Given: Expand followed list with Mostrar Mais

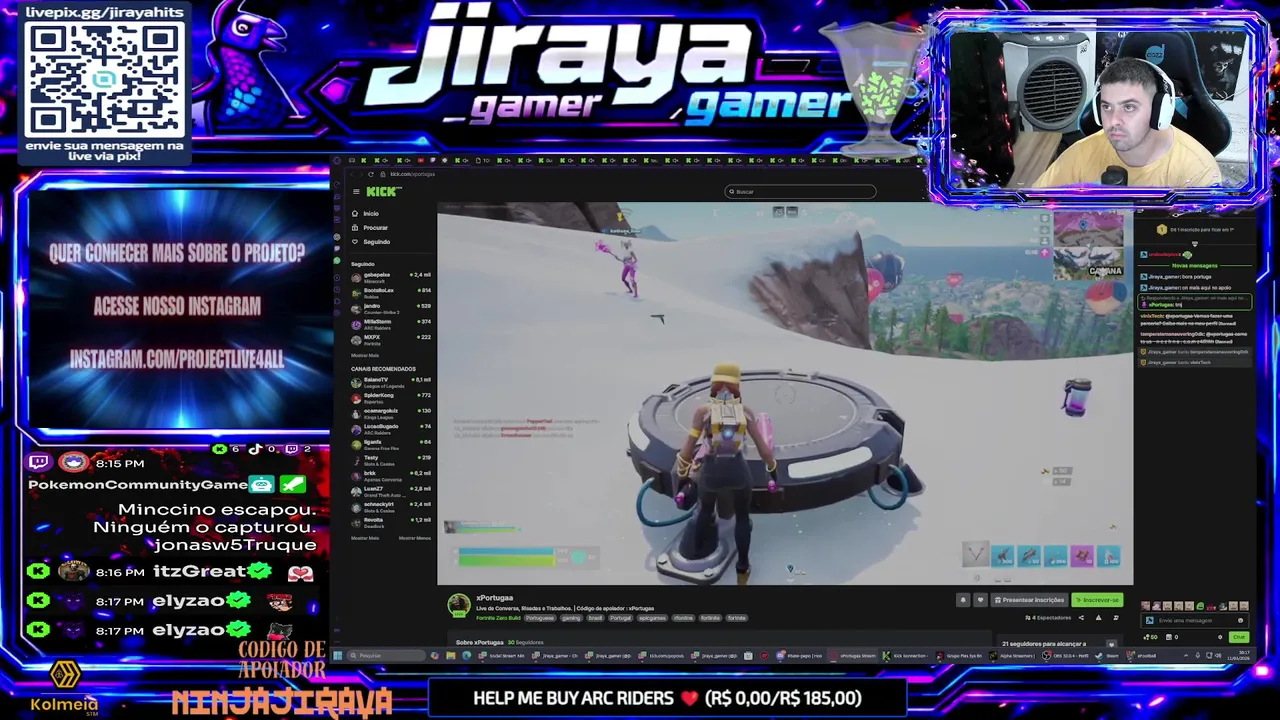Looking at the screenshot, I should point(365,355).
